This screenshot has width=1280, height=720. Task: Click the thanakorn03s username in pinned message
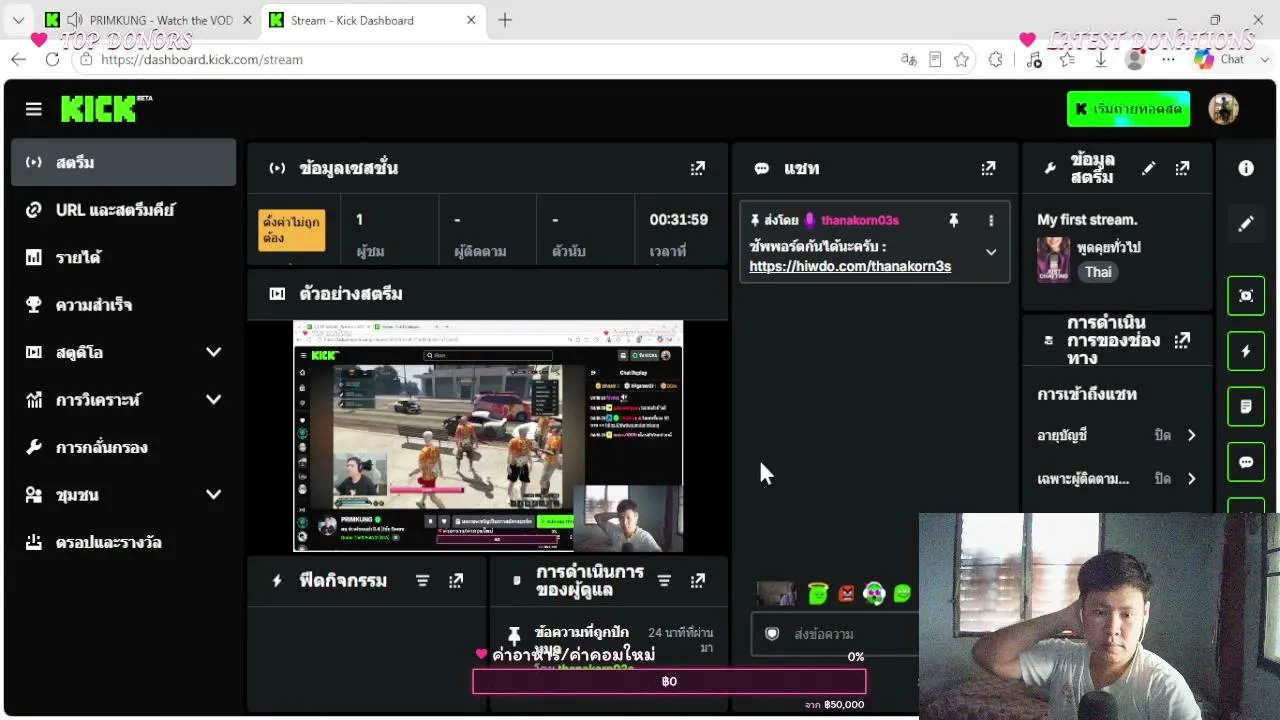(x=860, y=220)
